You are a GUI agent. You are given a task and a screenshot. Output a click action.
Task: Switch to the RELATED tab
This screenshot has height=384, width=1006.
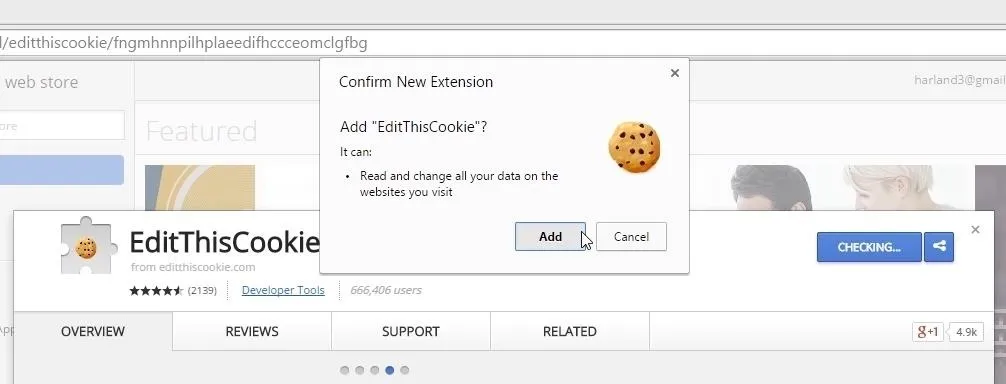pos(570,331)
